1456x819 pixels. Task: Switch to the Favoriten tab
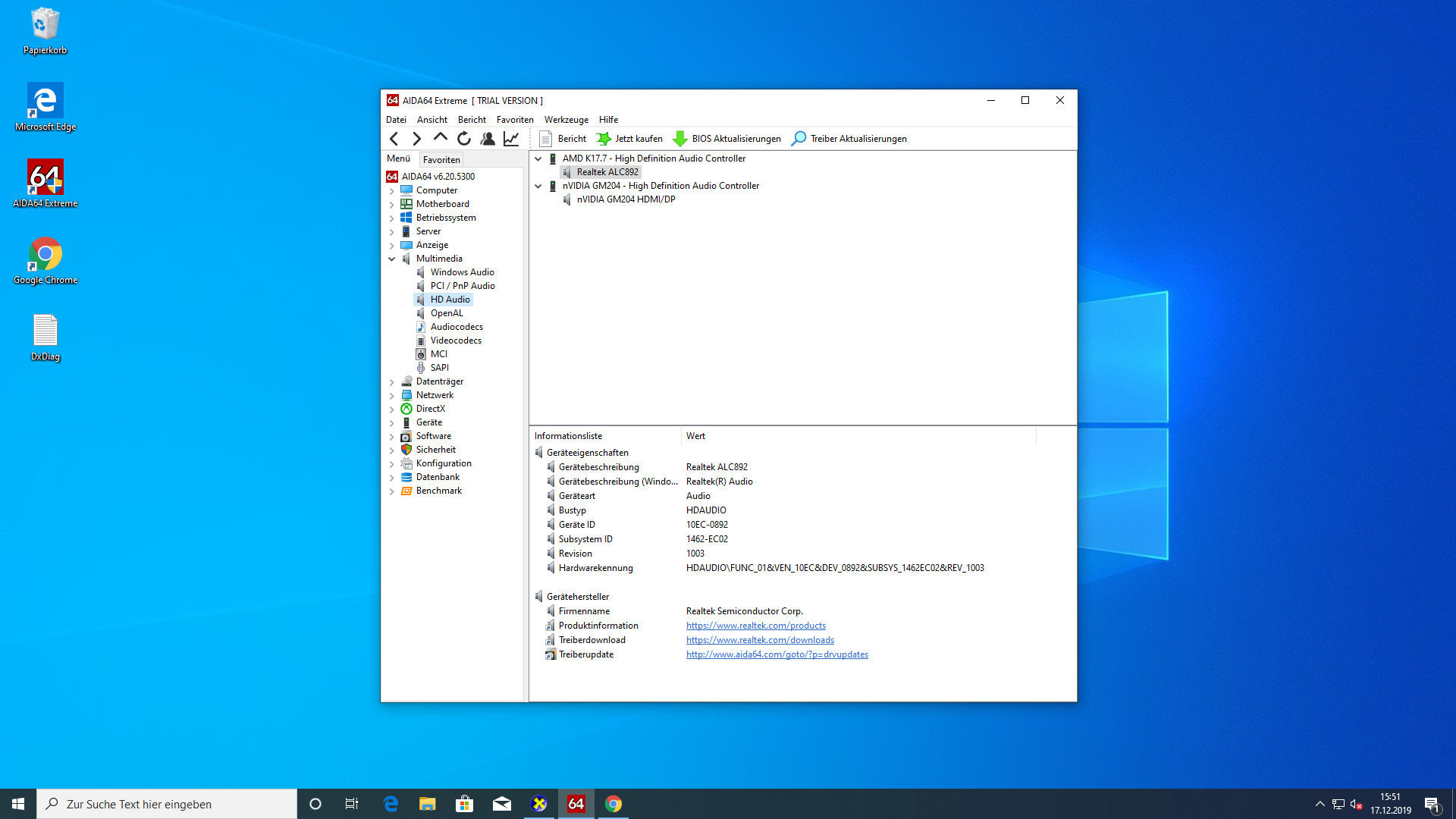click(x=441, y=159)
